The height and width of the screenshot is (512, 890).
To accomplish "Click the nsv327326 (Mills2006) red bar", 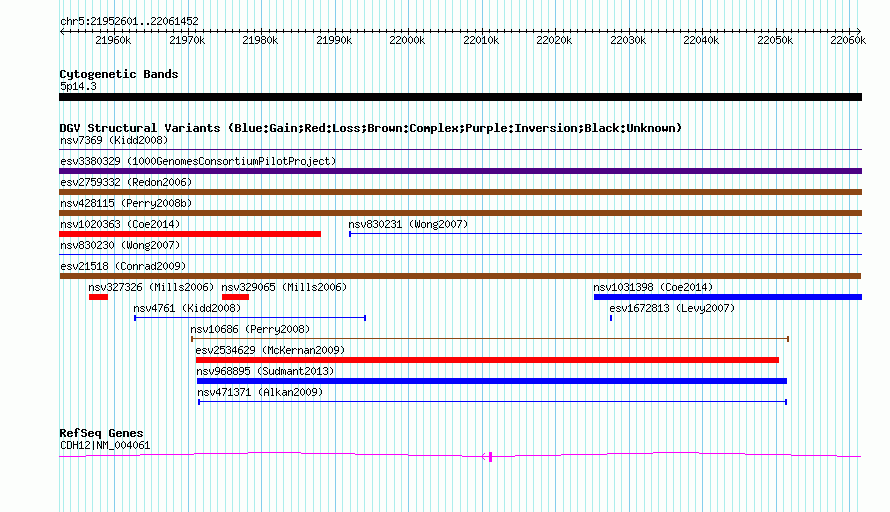I will click(x=98, y=297).
